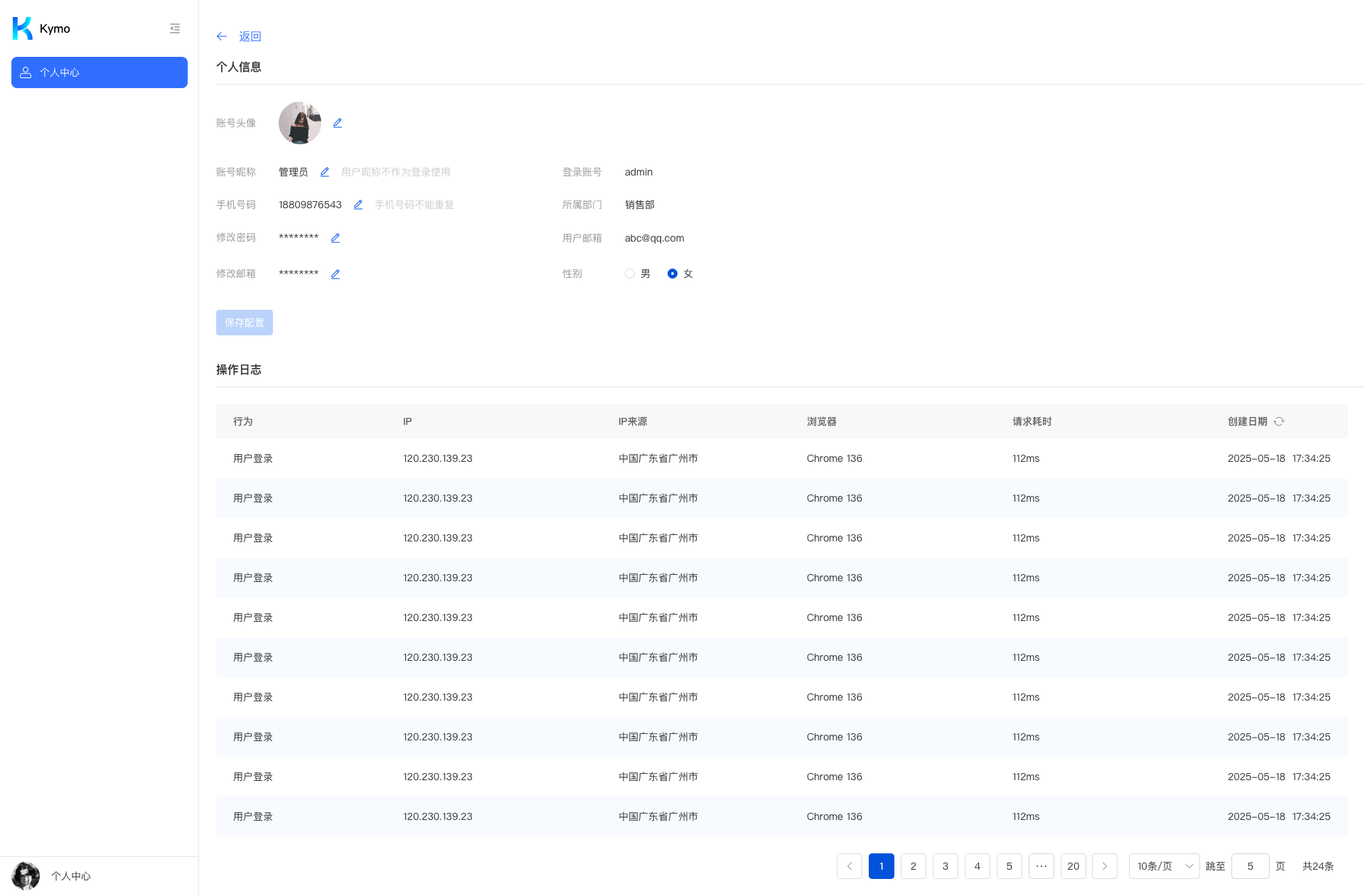Click the 跳至 page number input field
Screen dimensions: 1365x896
pos(1250,866)
